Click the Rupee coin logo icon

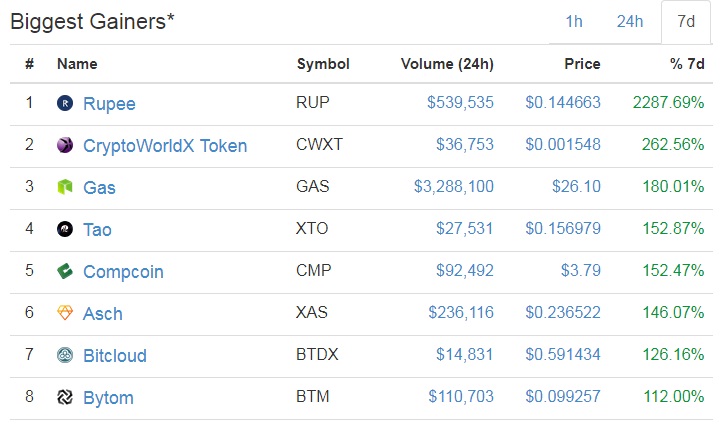click(x=65, y=103)
